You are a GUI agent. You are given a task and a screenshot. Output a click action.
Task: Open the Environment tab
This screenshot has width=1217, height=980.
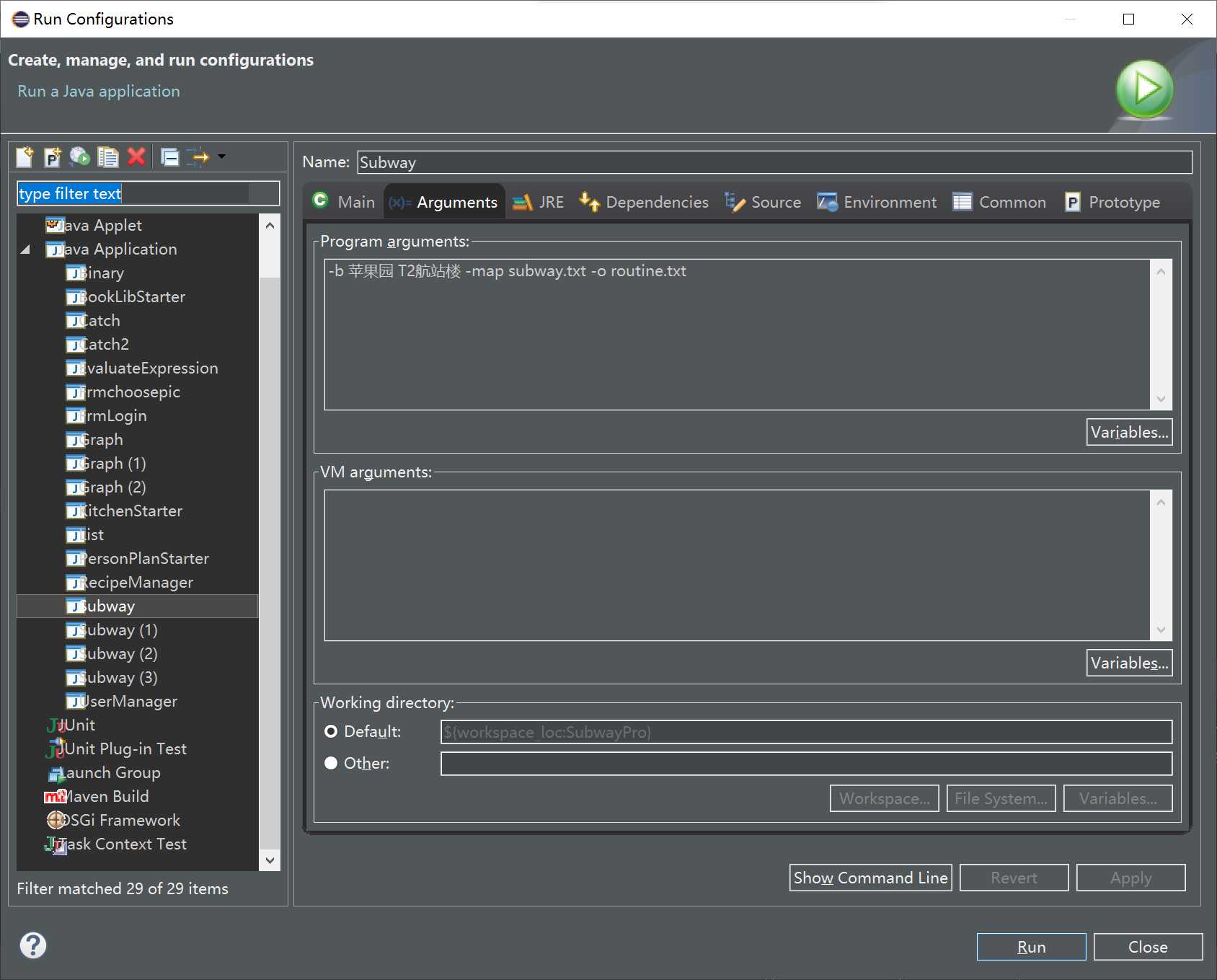click(877, 202)
